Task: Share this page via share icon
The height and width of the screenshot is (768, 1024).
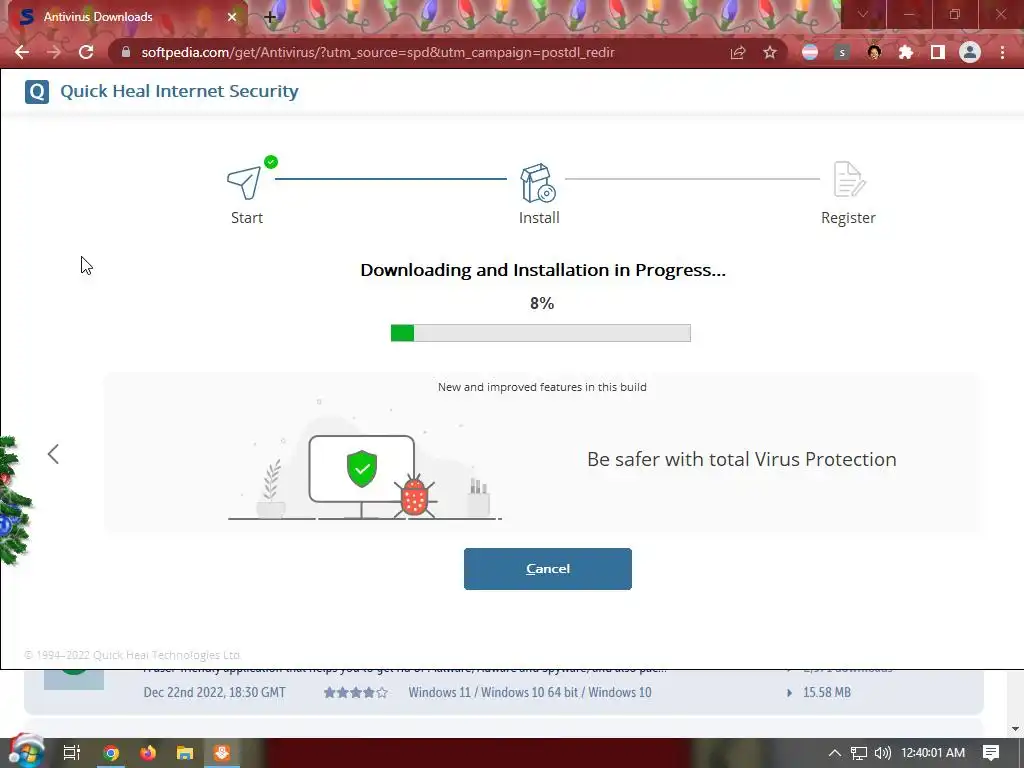Action: (738, 52)
